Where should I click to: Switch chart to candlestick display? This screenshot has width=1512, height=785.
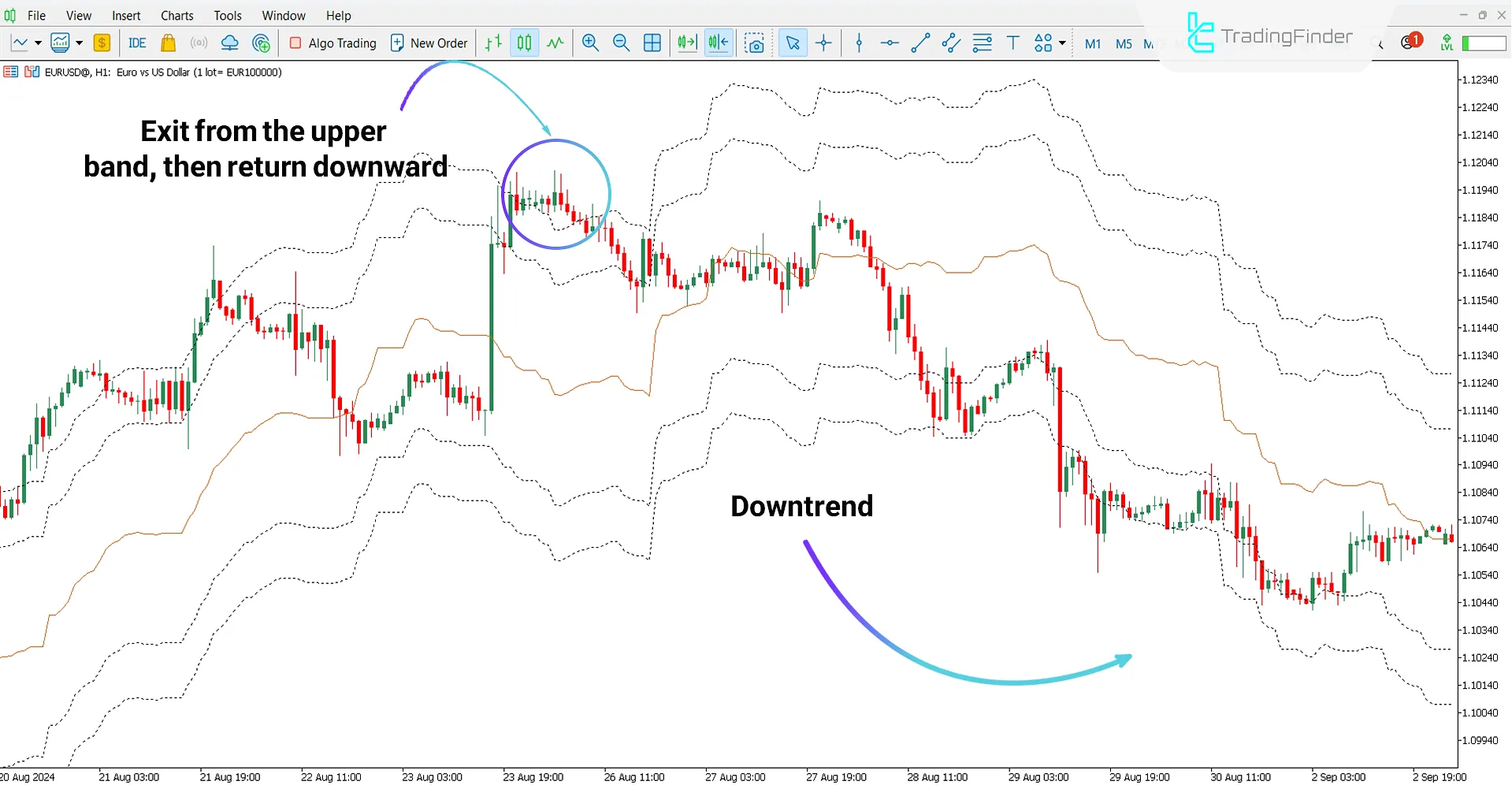click(x=524, y=43)
